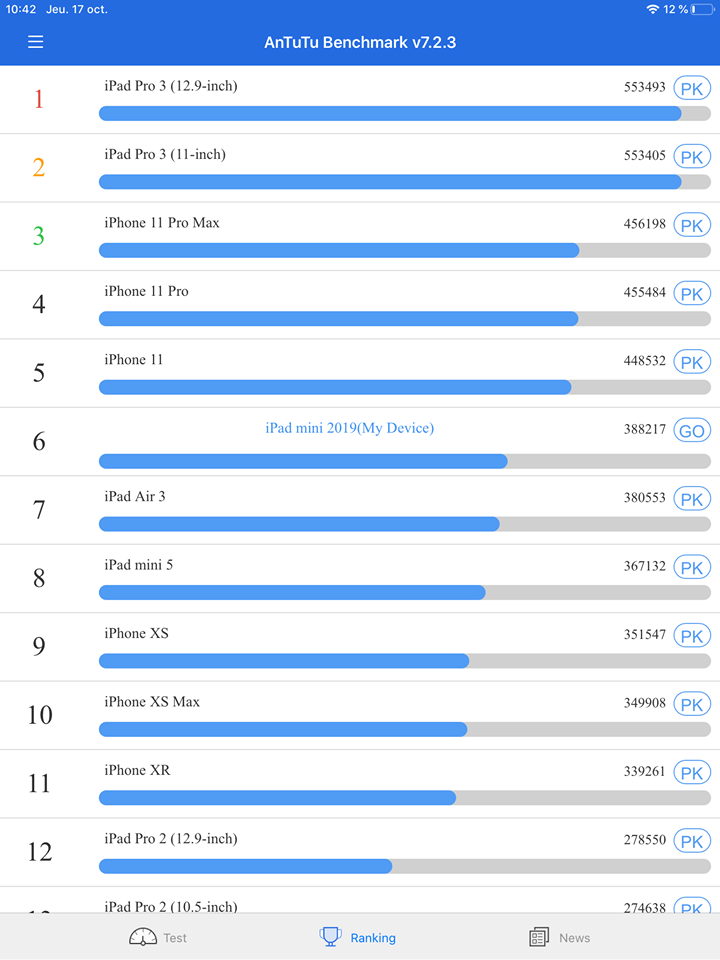Tap the Test speedometer icon
This screenshot has height=960, width=720.
click(x=143, y=937)
